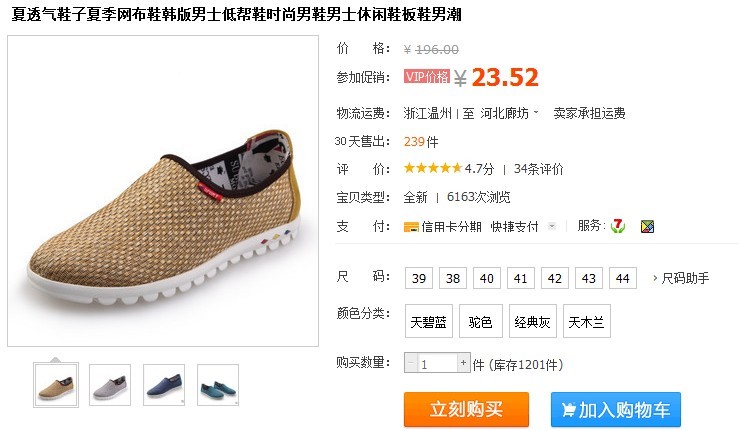Select shoe size 44

click(x=623, y=278)
